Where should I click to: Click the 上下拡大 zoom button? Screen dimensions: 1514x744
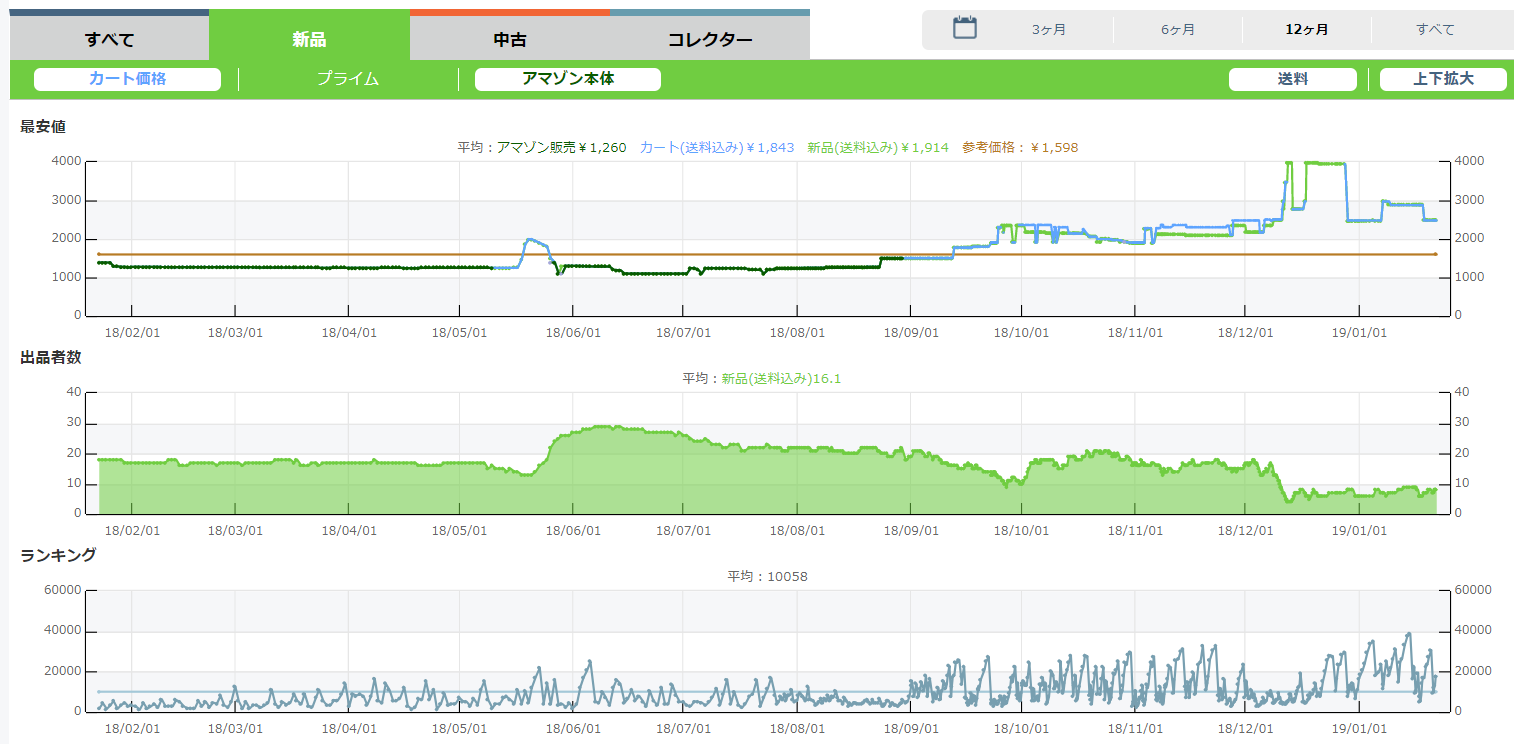[x=1442, y=79]
